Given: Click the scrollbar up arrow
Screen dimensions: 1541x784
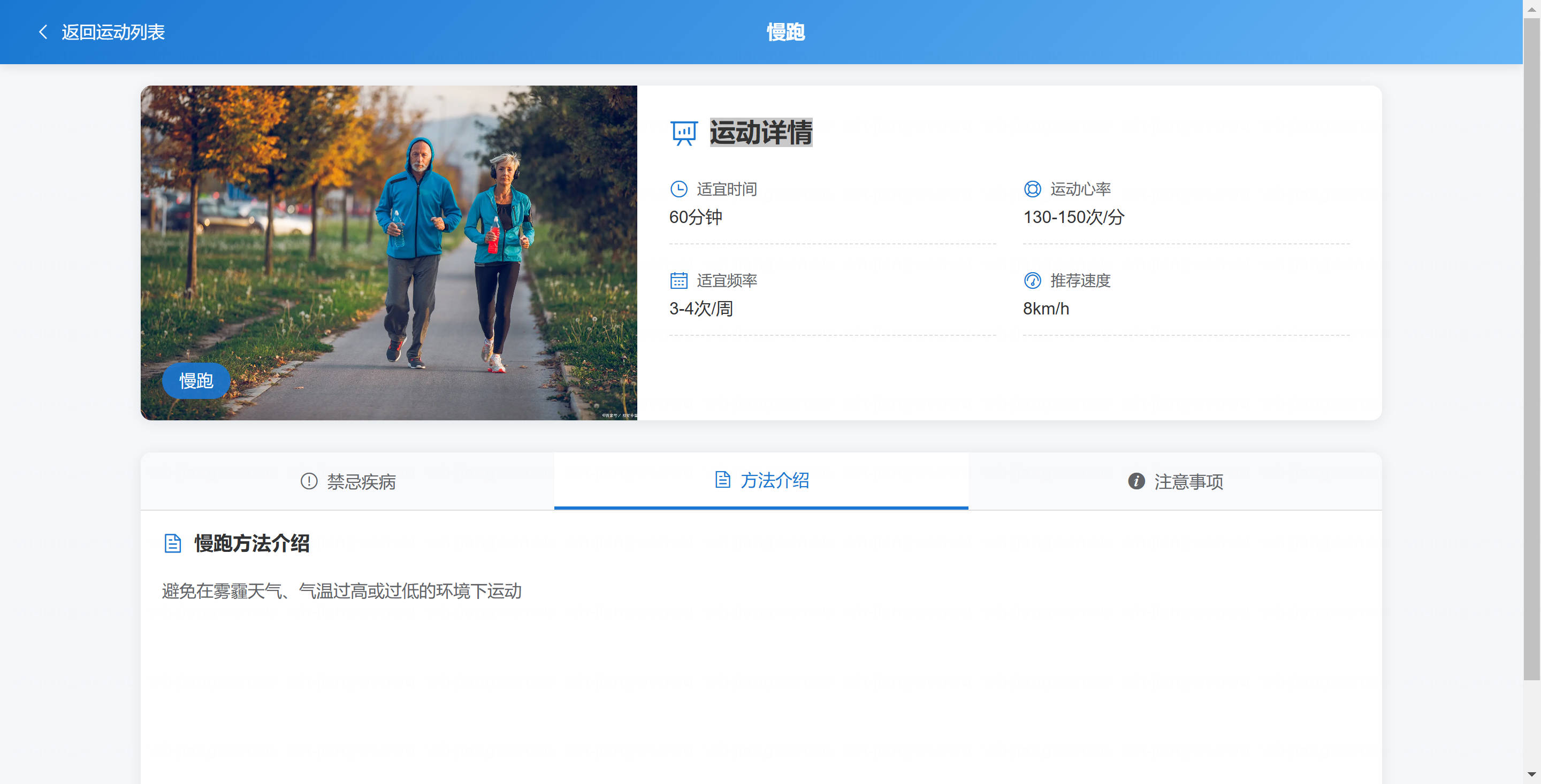Looking at the screenshot, I should click(1531, 9).
